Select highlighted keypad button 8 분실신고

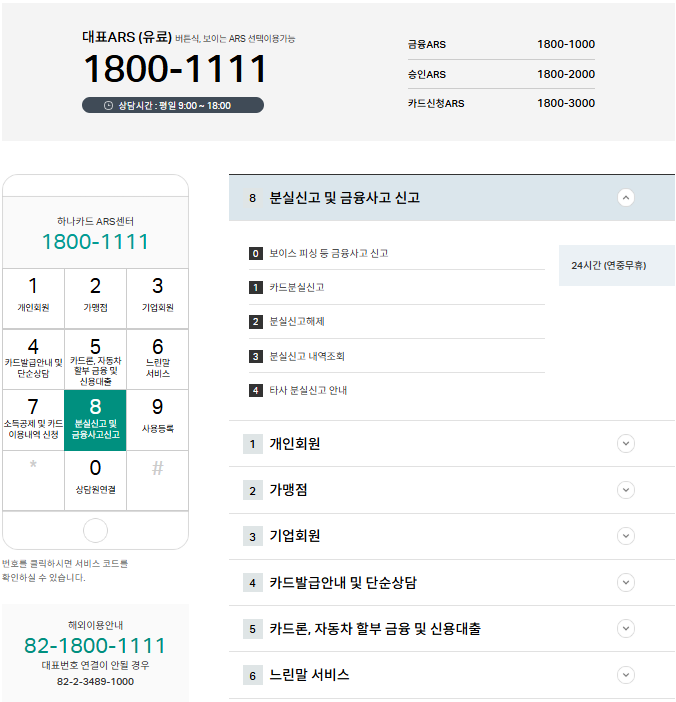[x=95, y=420]
